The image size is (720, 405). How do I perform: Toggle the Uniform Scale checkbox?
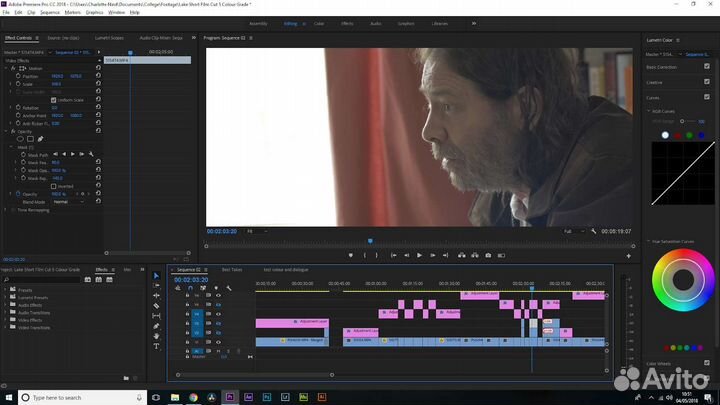click(54, 100)
